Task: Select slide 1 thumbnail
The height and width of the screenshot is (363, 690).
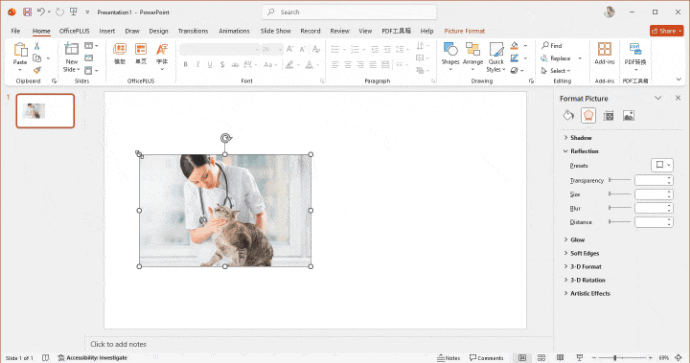Action: coord(45,111)
